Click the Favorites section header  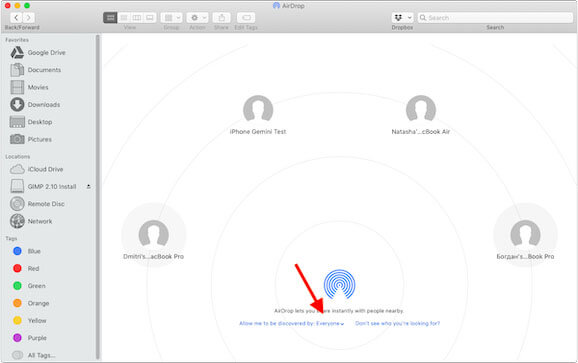(17, 40)
